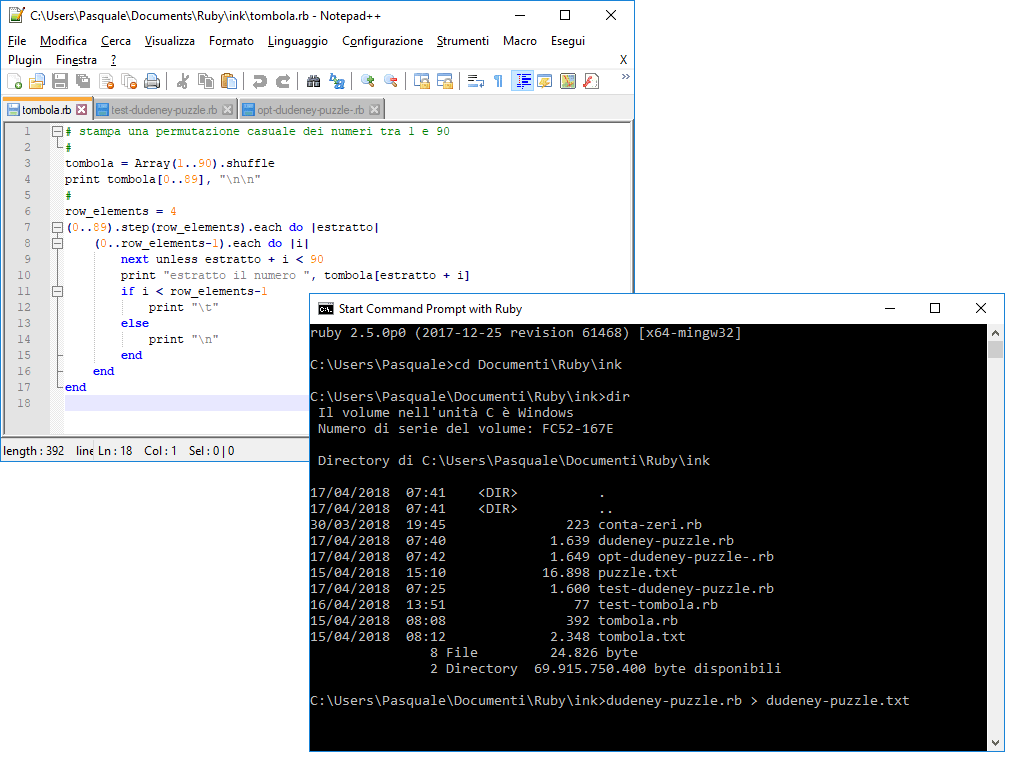This screenshot has height=761, width=1015.
Task: Paste with the clipboard toolbar icon
Action: click(229, 81)
